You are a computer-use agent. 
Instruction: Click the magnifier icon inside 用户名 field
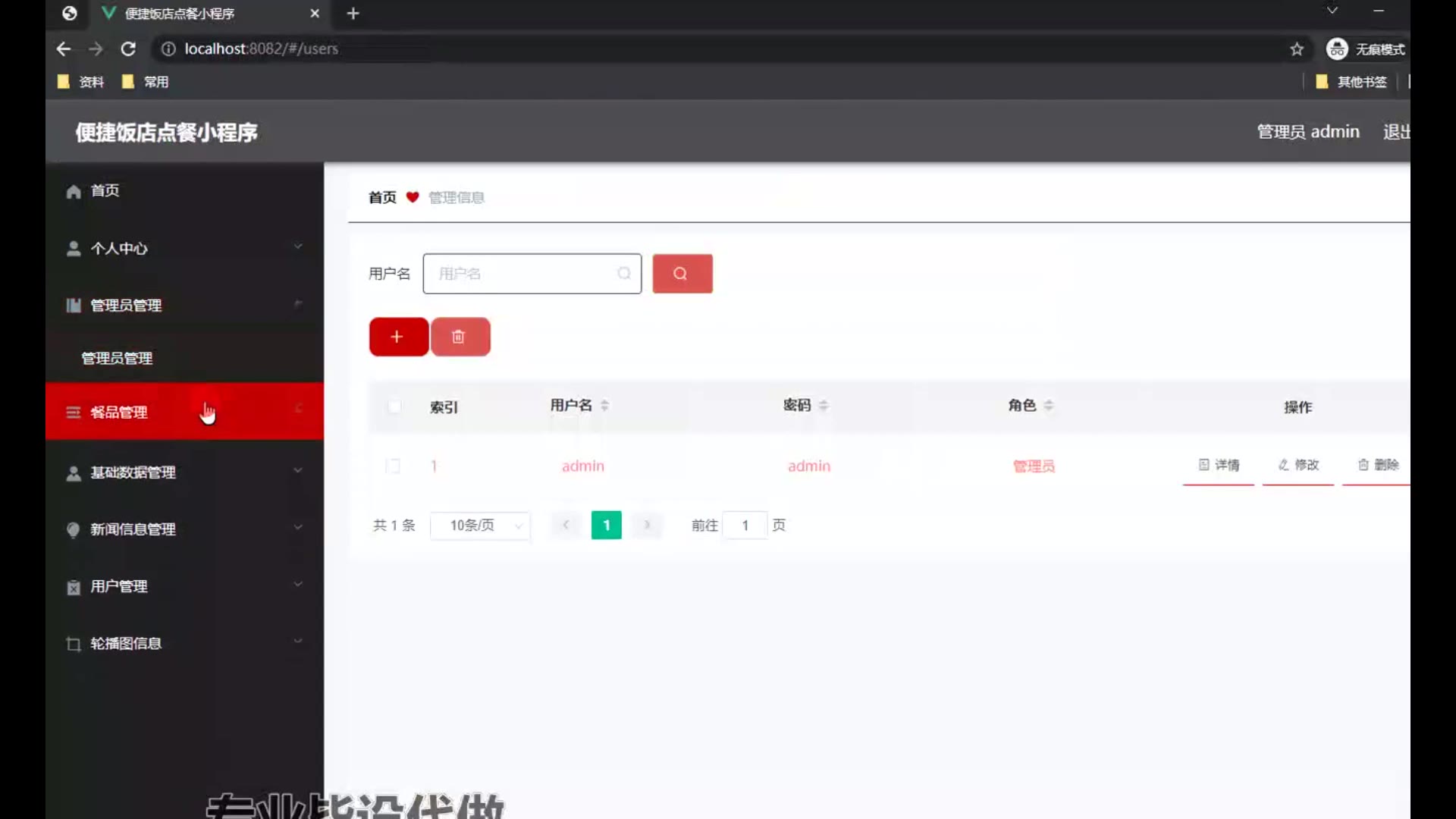click(623, 273)
